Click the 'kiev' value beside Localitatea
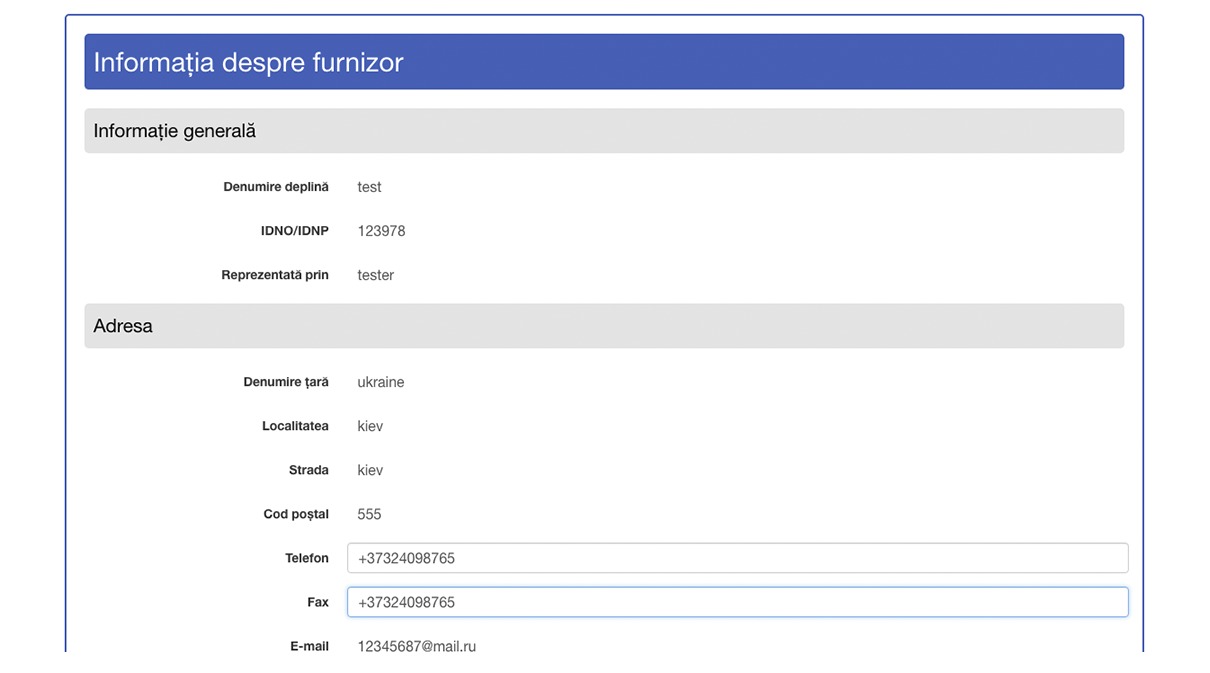The height and width of the screenshot is (673, 1210). point(370,426)
